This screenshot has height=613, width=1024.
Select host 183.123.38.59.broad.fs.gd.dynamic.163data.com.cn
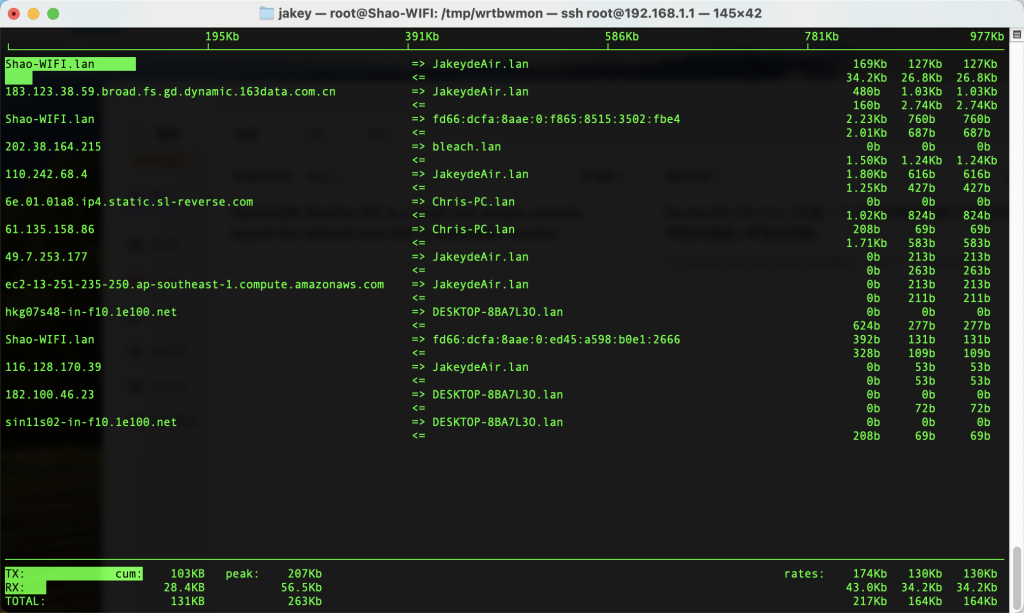point(170,92)
